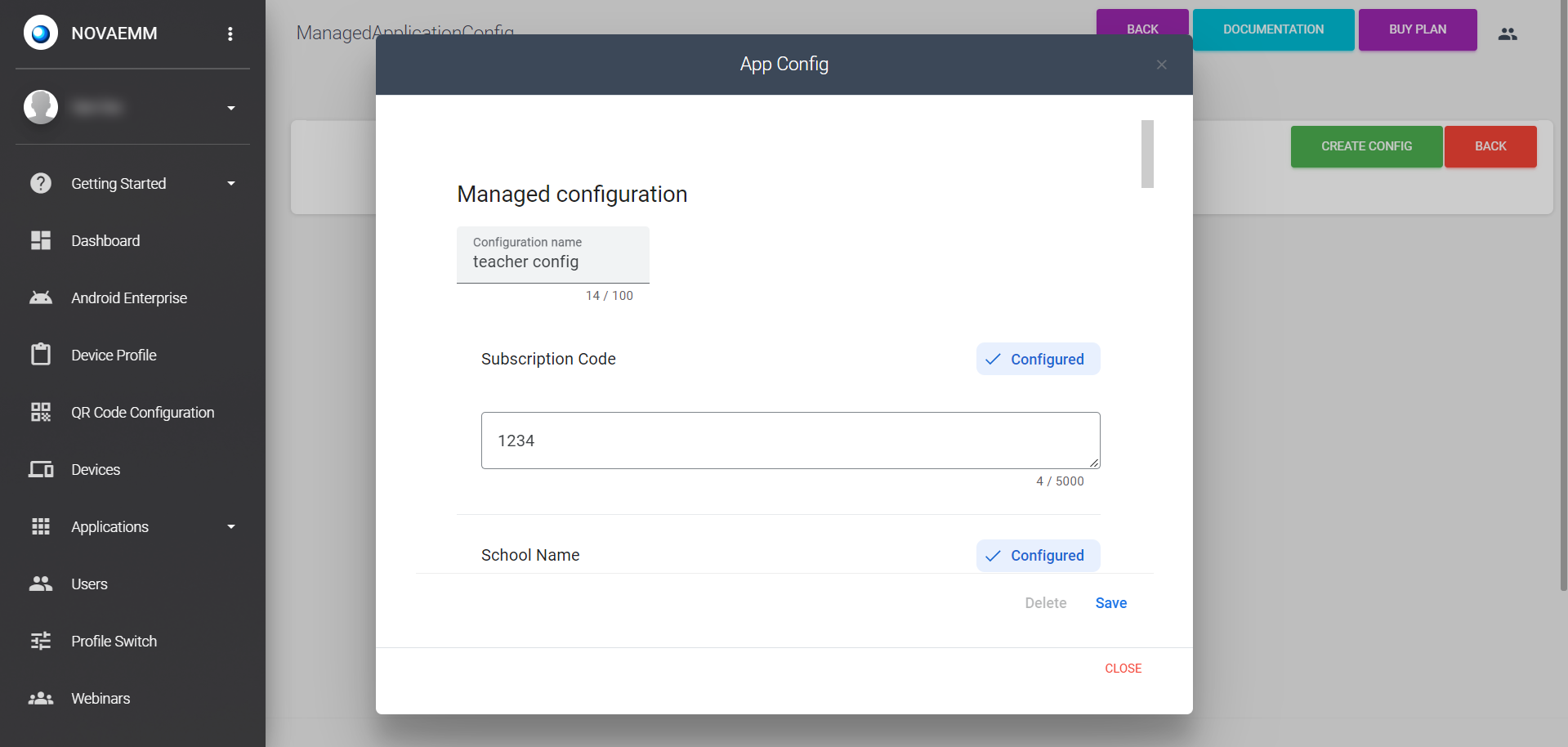Image resolution: width=1568 pixels, height=747 pixels.
Task: Edit the Configuration name field
Action: 553,255
